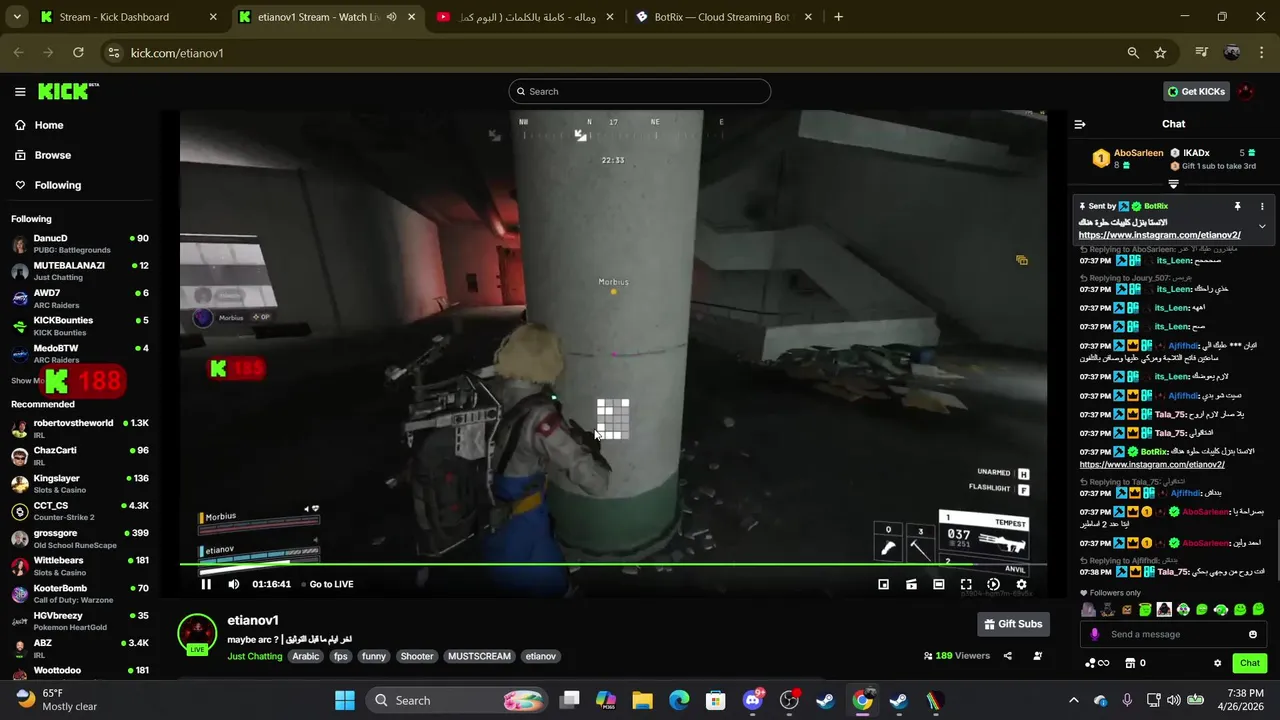Screen dimensions: 1280x720
Task: Open Kingslayer recommended channel
Action: pyautogui.click(x=80, y=484)
